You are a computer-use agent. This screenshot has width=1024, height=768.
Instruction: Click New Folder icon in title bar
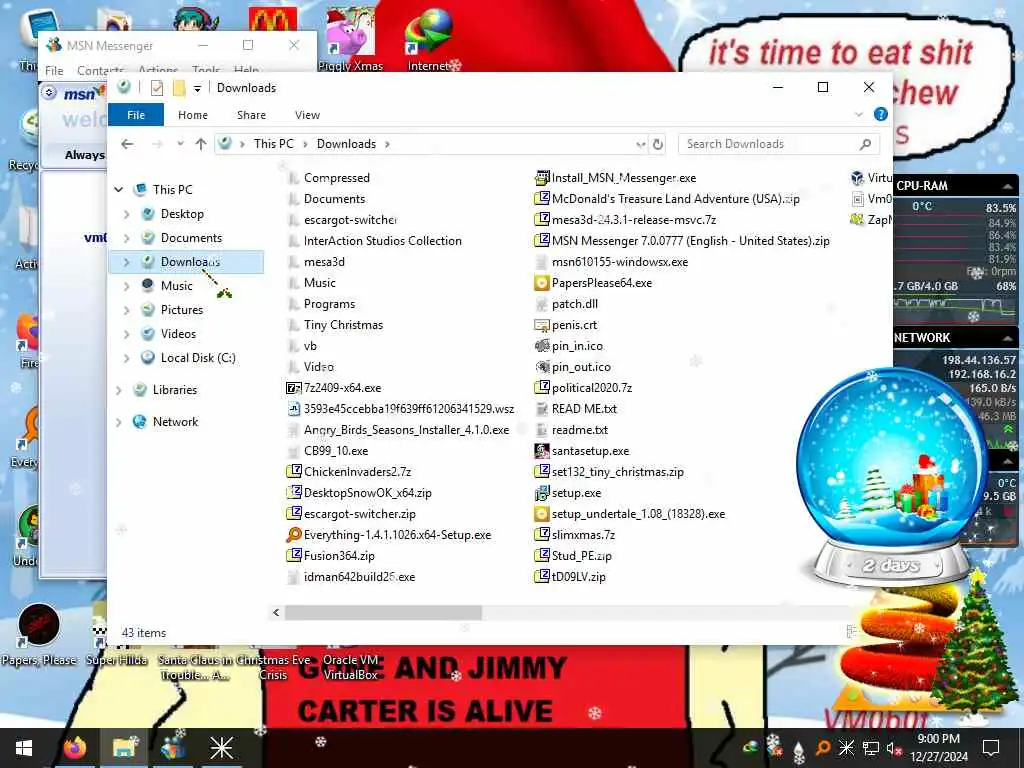pyautogui.click(x=178, y=88)
